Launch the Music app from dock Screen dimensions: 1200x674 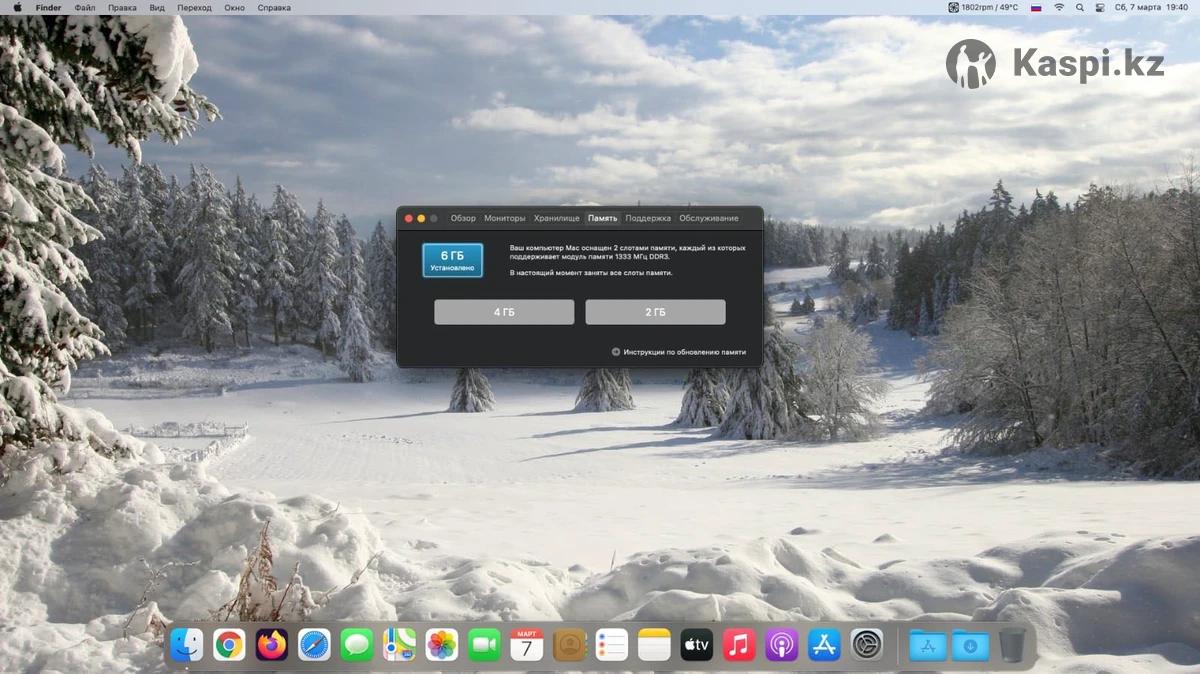click(x=739, y=645)
